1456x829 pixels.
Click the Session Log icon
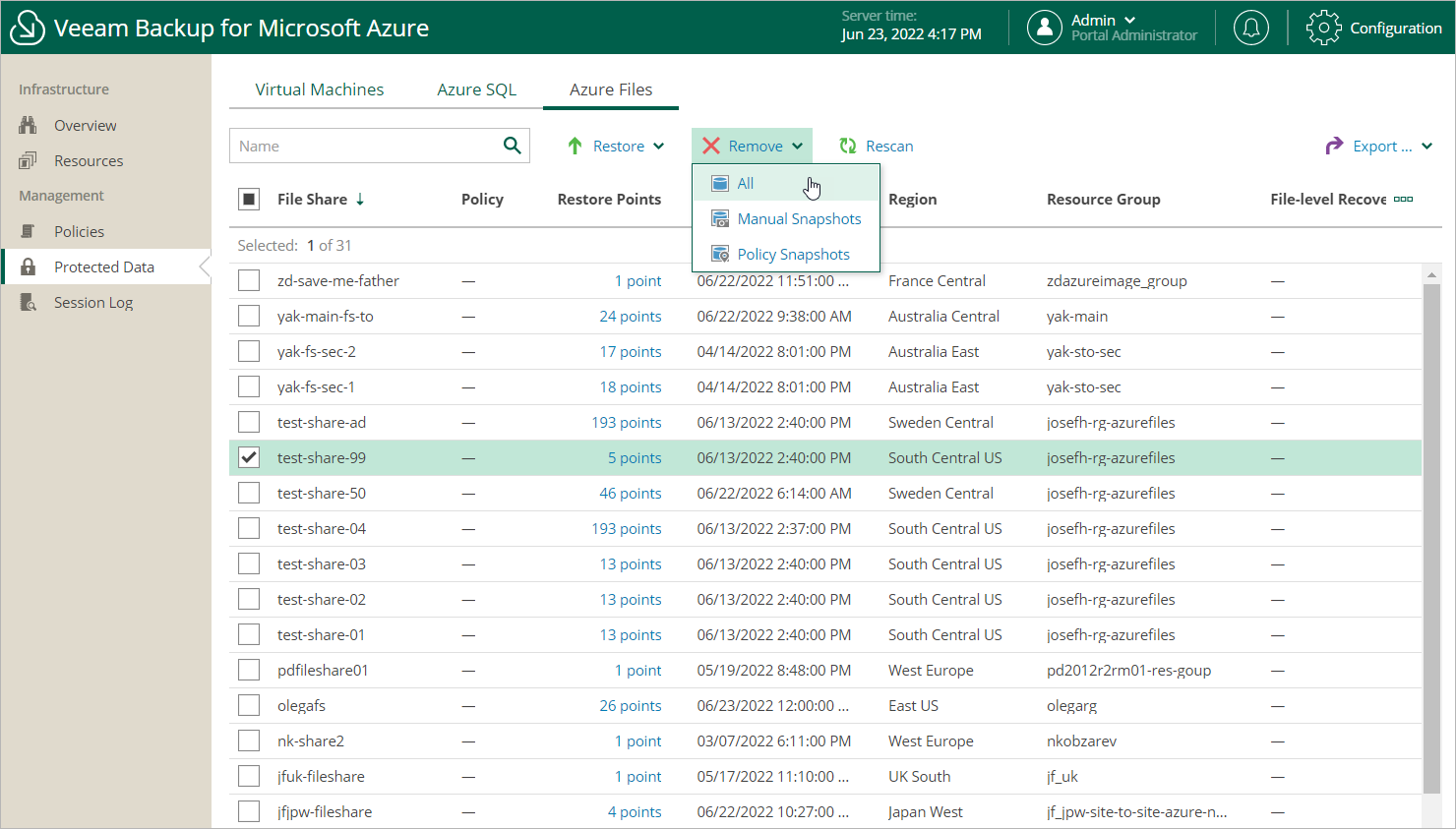pyautogui.click(x=29, y=302)
